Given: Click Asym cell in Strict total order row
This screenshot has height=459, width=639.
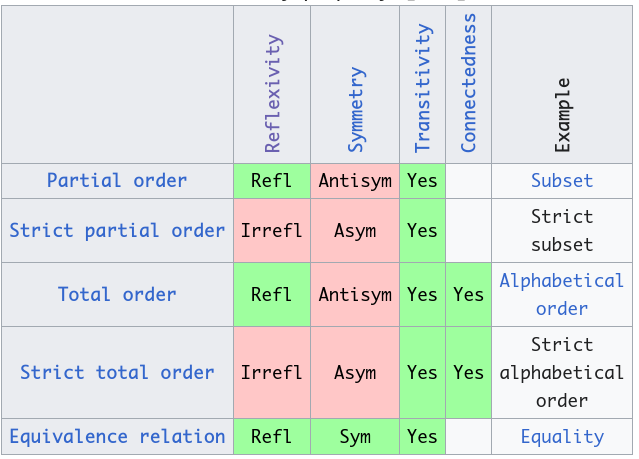Looking at the screenshot, I should [355, 373].
